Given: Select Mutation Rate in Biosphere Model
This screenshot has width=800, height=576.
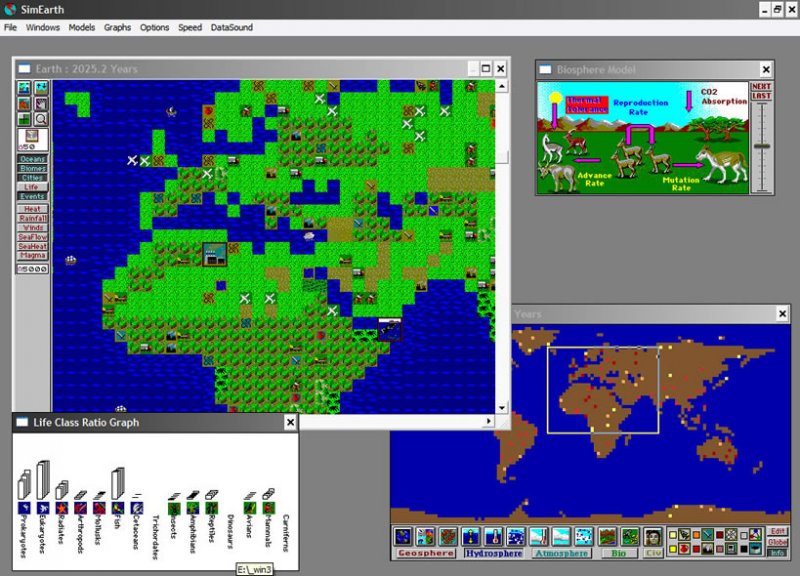Looking at the screenshot, I should pos(681,184).
